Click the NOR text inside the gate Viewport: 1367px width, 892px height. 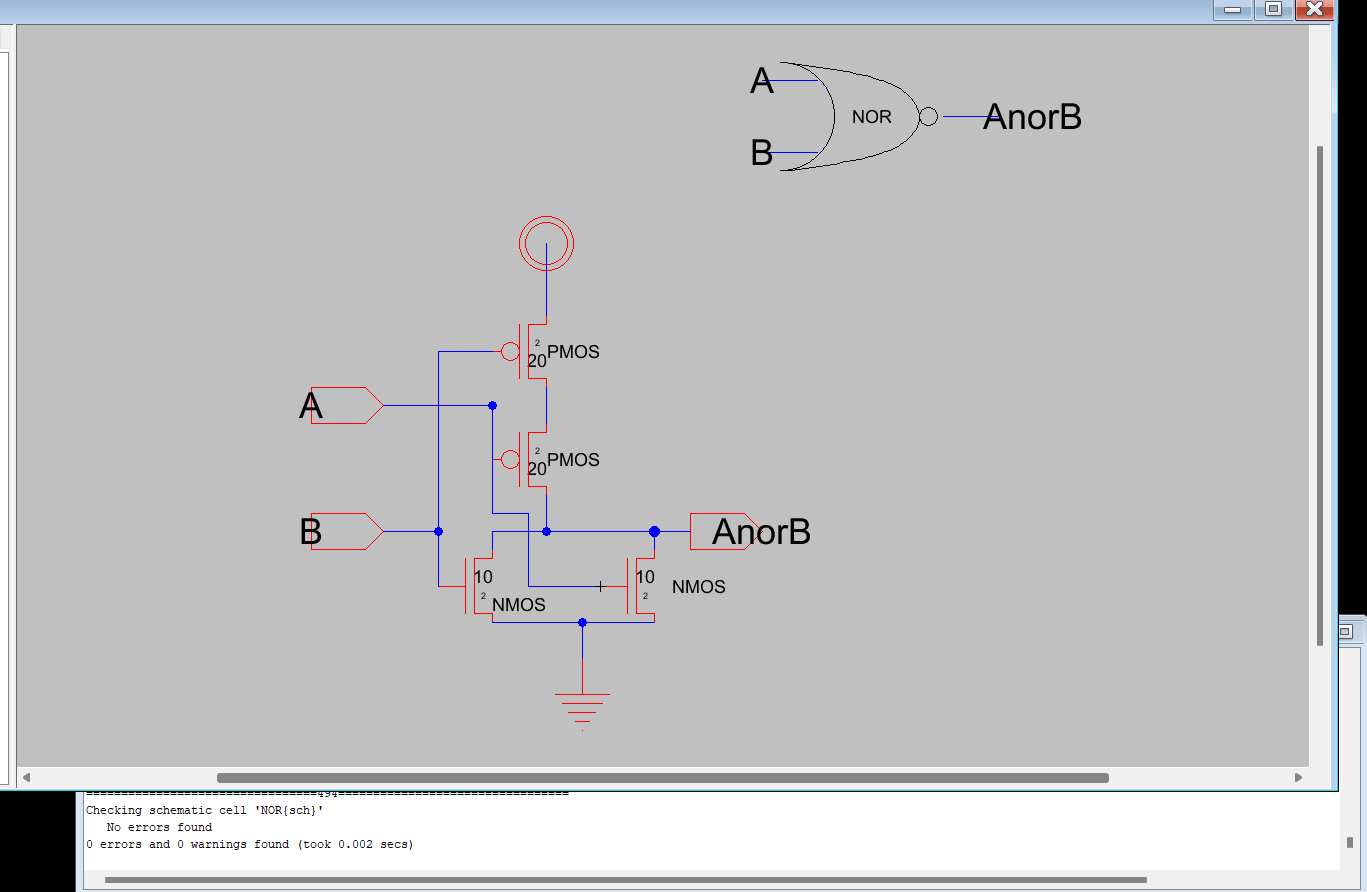pos(871,117)
